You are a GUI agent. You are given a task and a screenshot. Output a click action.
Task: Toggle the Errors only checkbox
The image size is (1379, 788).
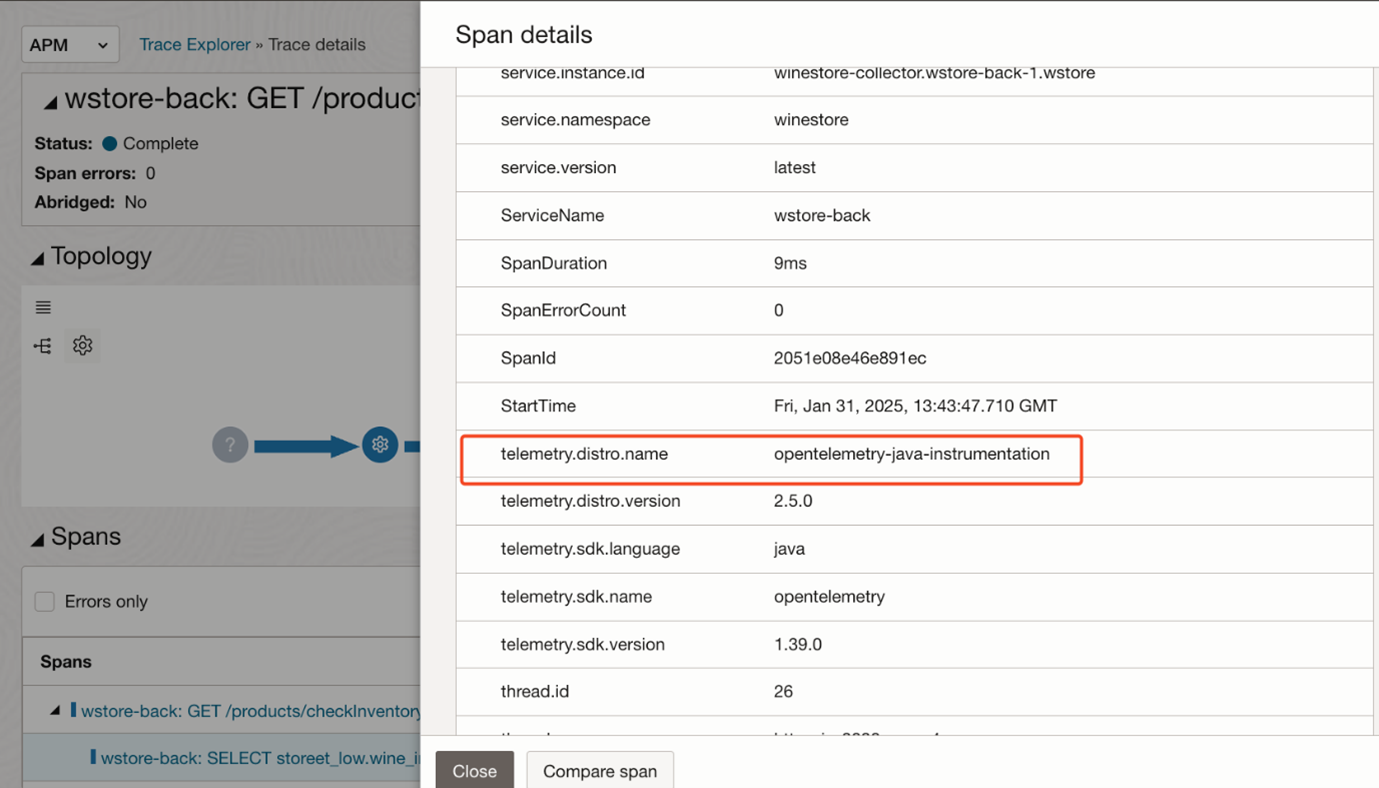coord(45,601)
